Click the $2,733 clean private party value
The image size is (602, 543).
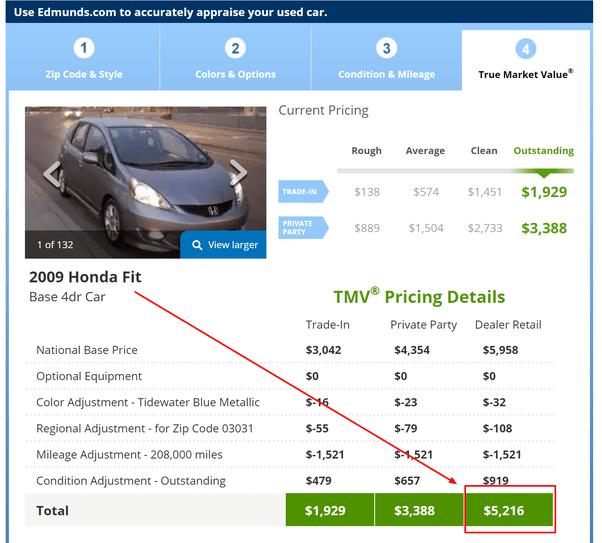[485, 228]
